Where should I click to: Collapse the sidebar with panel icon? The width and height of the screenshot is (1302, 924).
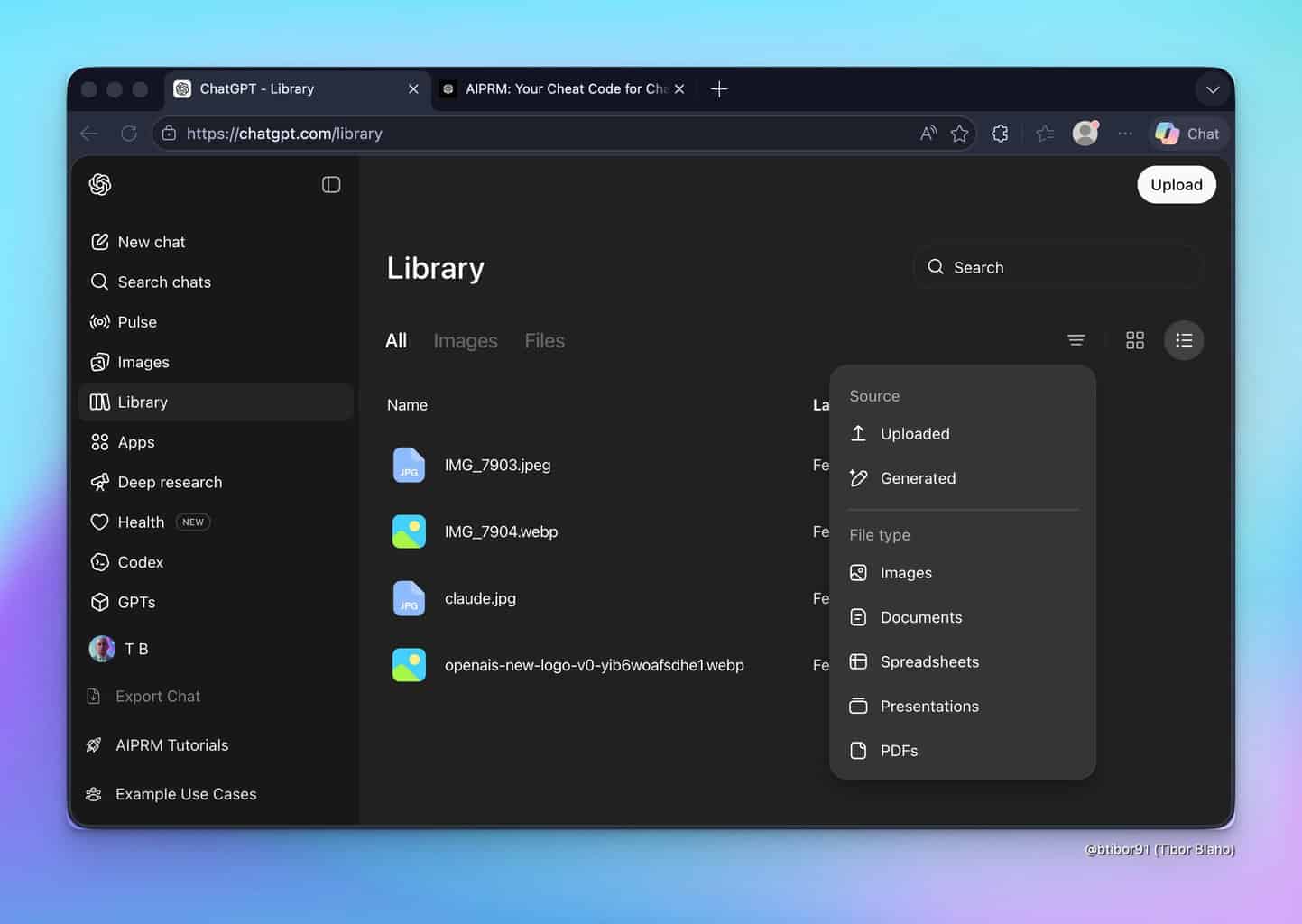pyautogui.click(x=331, y=184)
